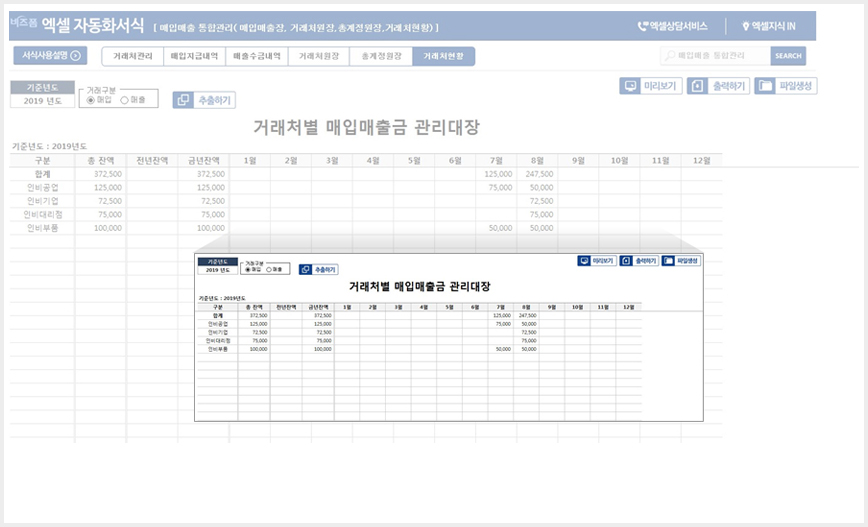
Task: Switch to the 거래처관리 tab
Action: (x=133, y=56)
